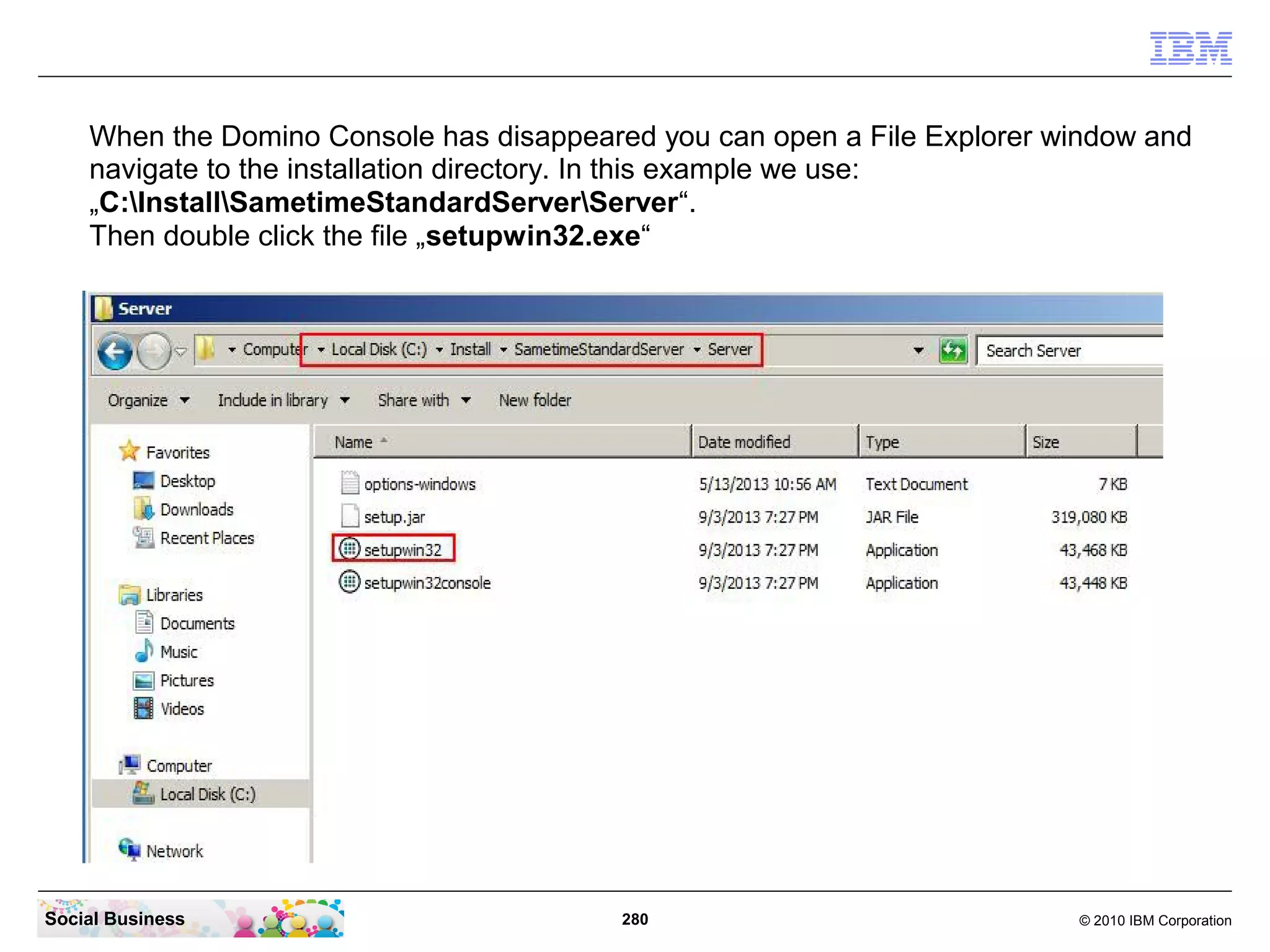Click the JAR File type cell
This screenshot has width=1270, height=952.
(892, 518)
